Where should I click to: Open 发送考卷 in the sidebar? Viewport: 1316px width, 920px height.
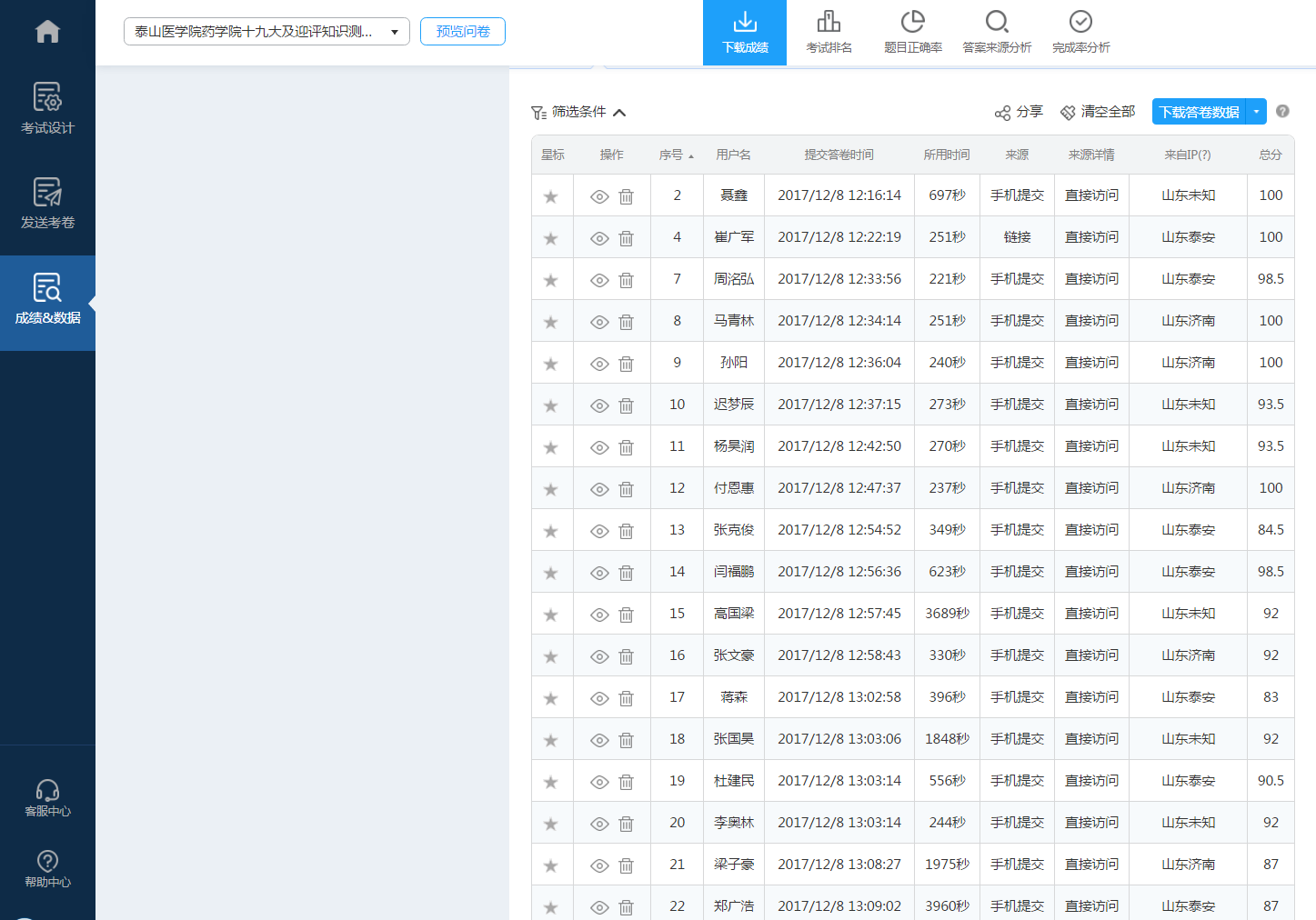coord(47,204)
